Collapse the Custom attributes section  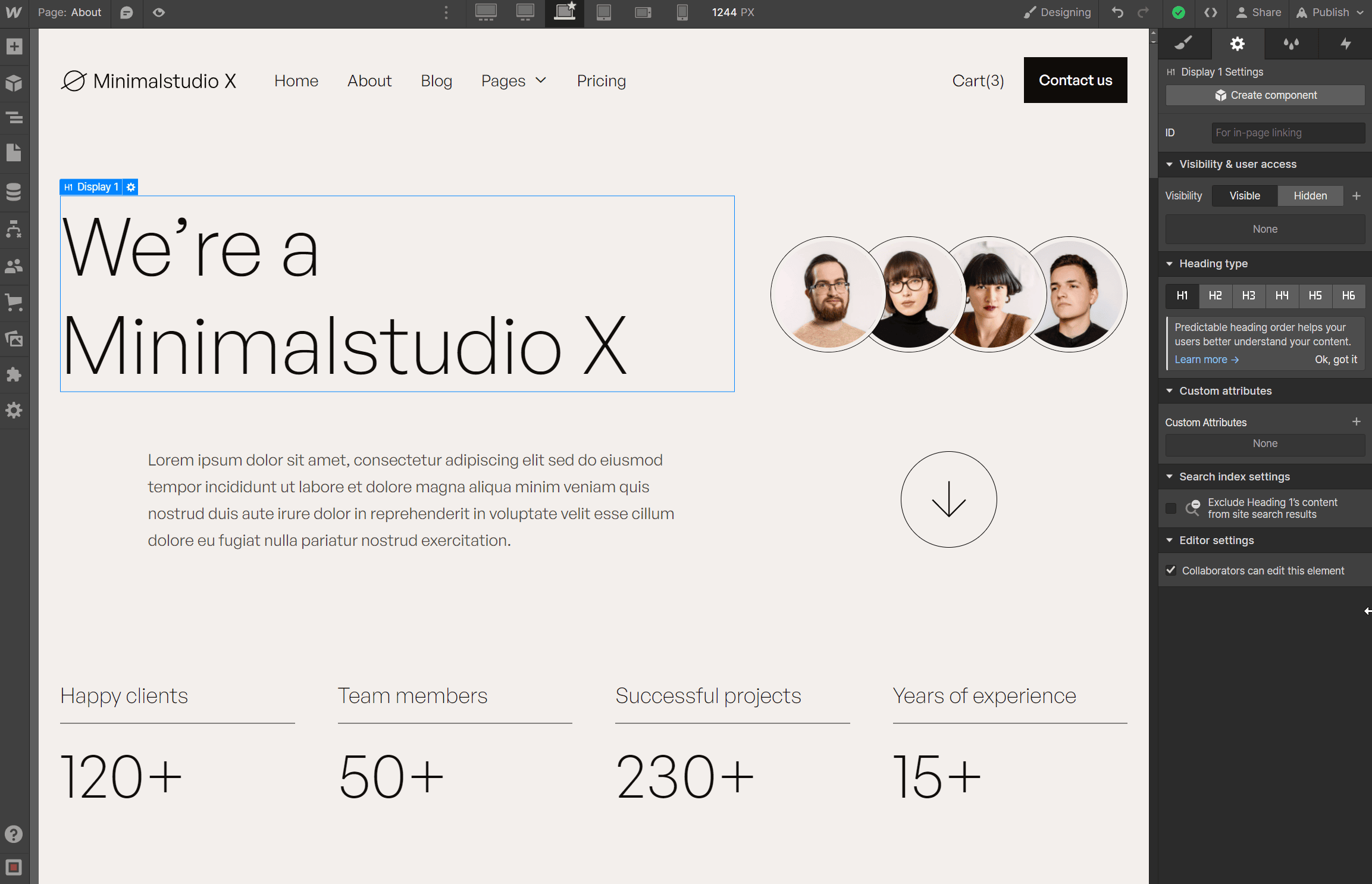(1170, 391)
